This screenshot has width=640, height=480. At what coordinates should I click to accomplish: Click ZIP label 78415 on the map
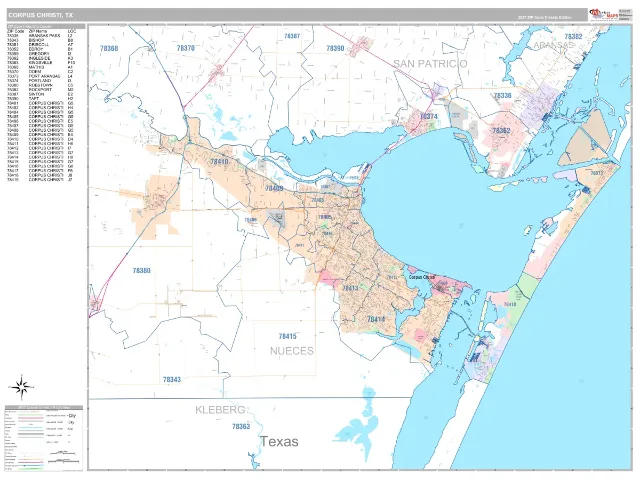point(287,337)
